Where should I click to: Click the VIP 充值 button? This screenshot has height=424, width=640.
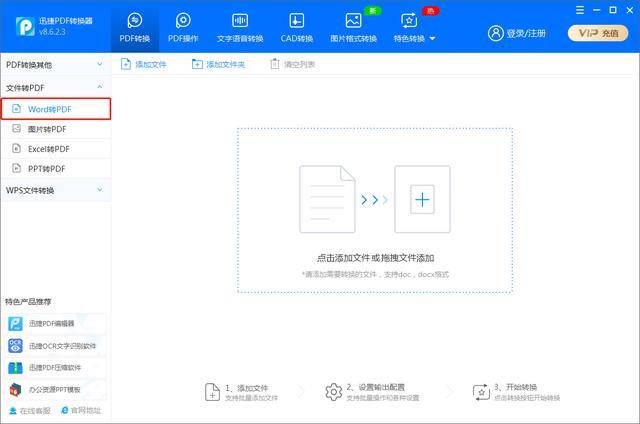click(x=598, y=33)
